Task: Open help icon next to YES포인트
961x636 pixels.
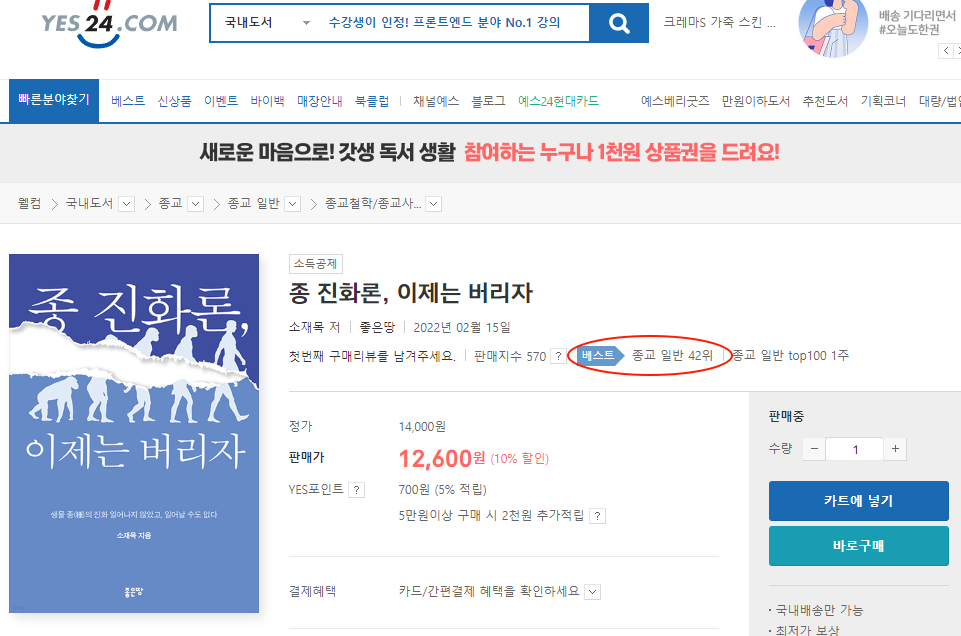Action: 357,490
